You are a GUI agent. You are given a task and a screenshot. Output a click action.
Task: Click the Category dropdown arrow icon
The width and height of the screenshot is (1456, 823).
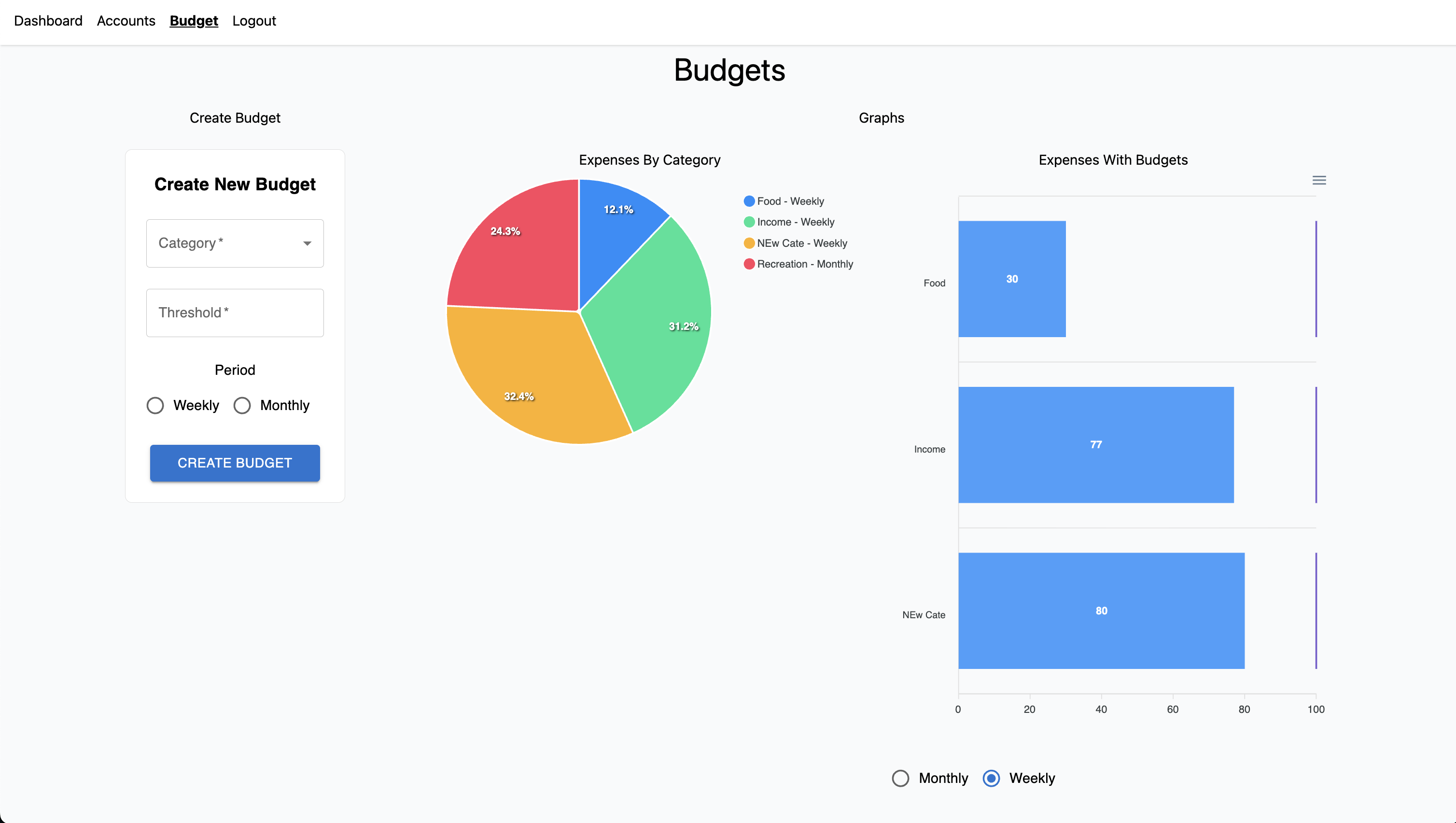tap(307, 243)
